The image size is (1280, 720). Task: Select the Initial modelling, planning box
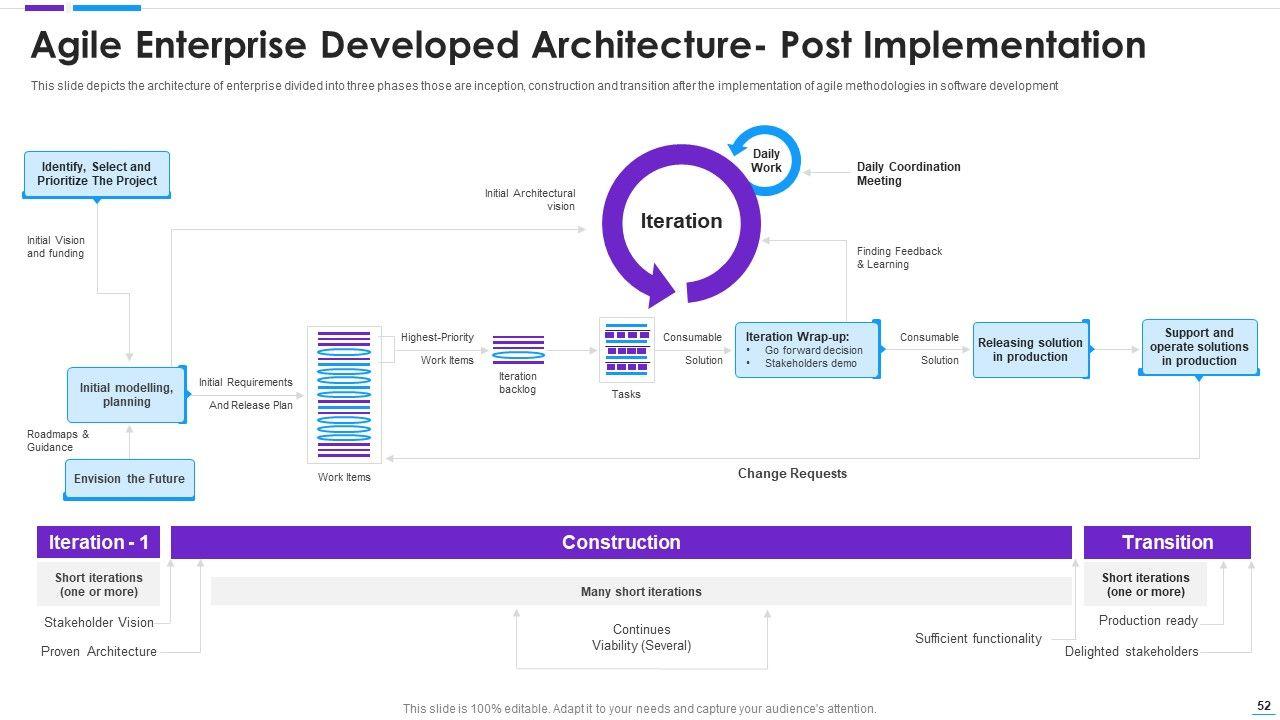[x=126, y=395]
